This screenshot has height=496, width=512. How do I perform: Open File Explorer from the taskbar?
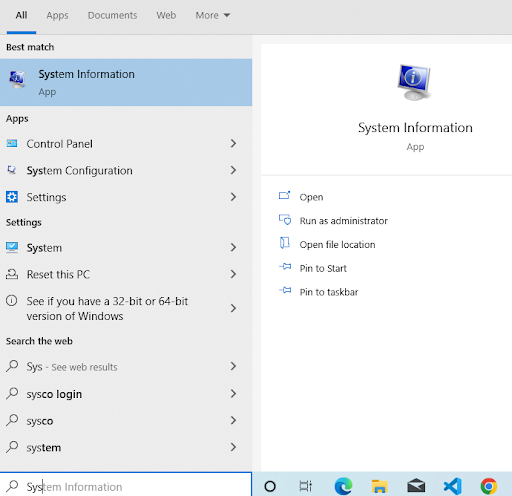379,486
